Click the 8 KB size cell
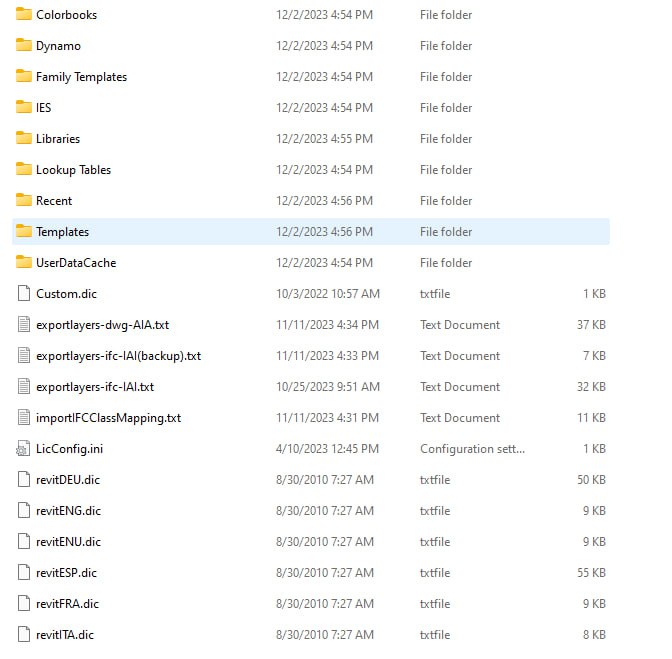The image size is (672, 659). (x=594, y=635)
